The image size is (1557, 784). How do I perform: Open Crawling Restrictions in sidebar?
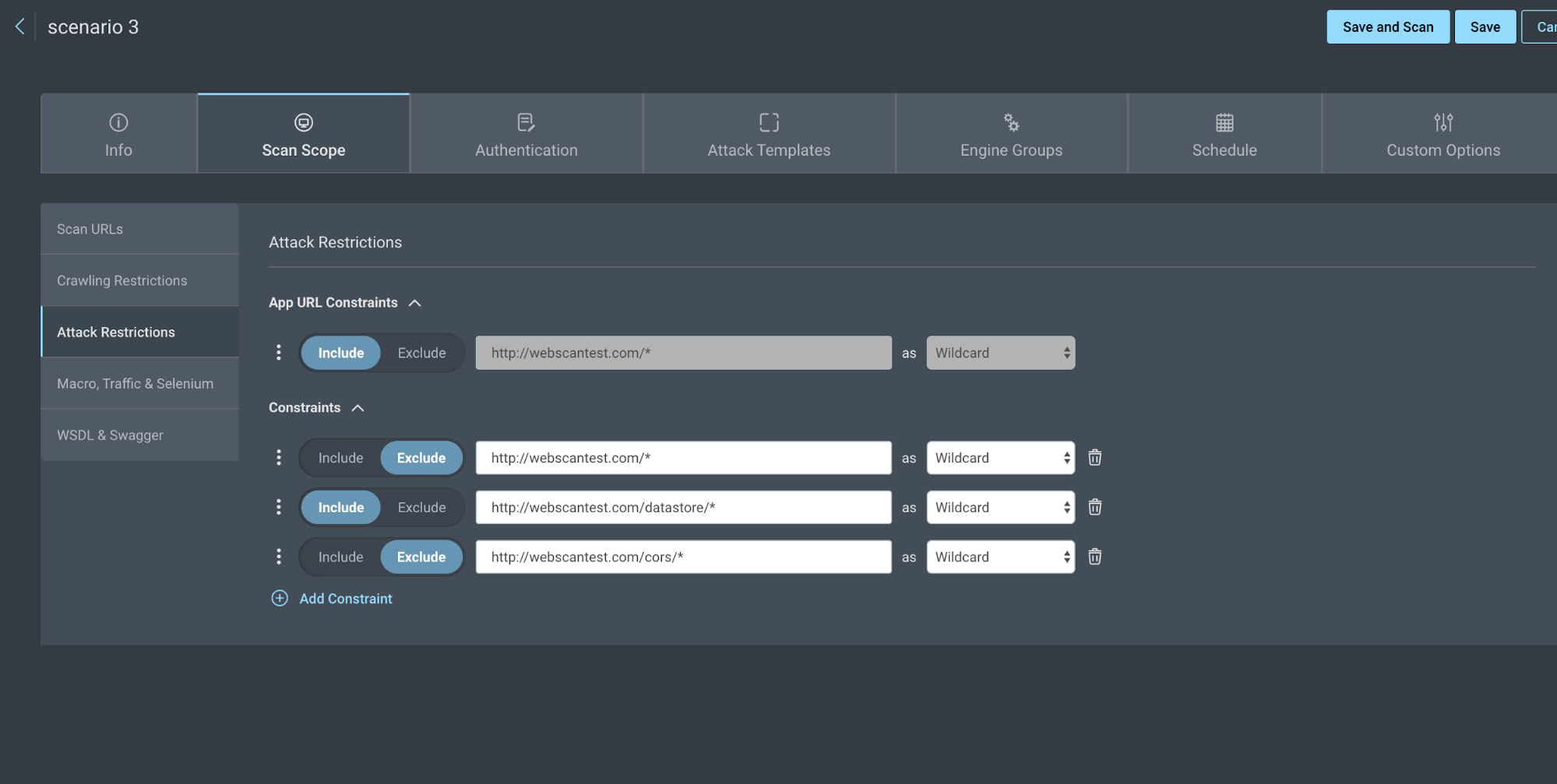click(122, 280)
